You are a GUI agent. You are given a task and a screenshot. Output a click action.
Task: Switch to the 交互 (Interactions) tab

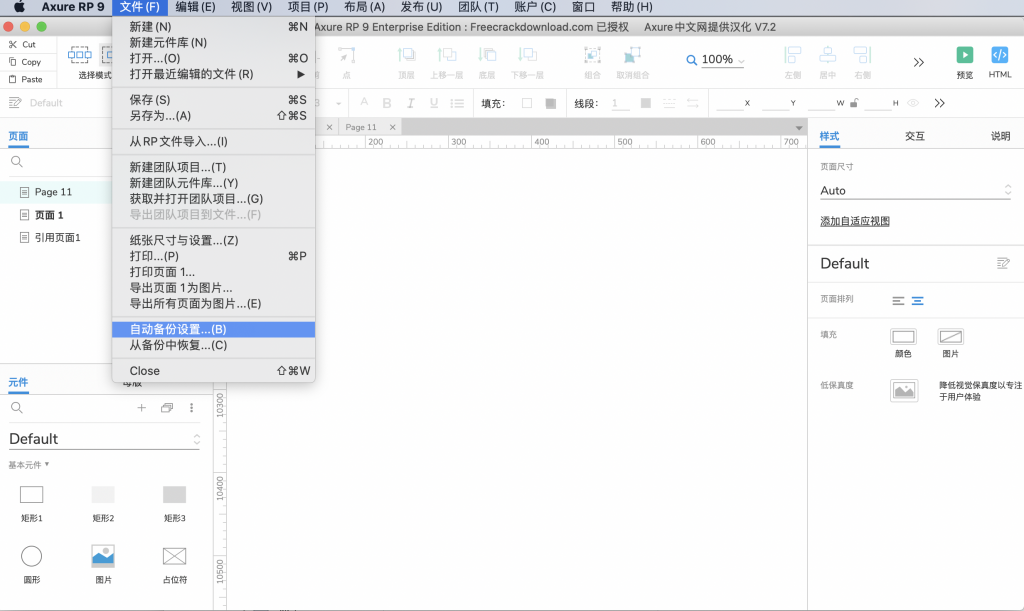point(914,136)
